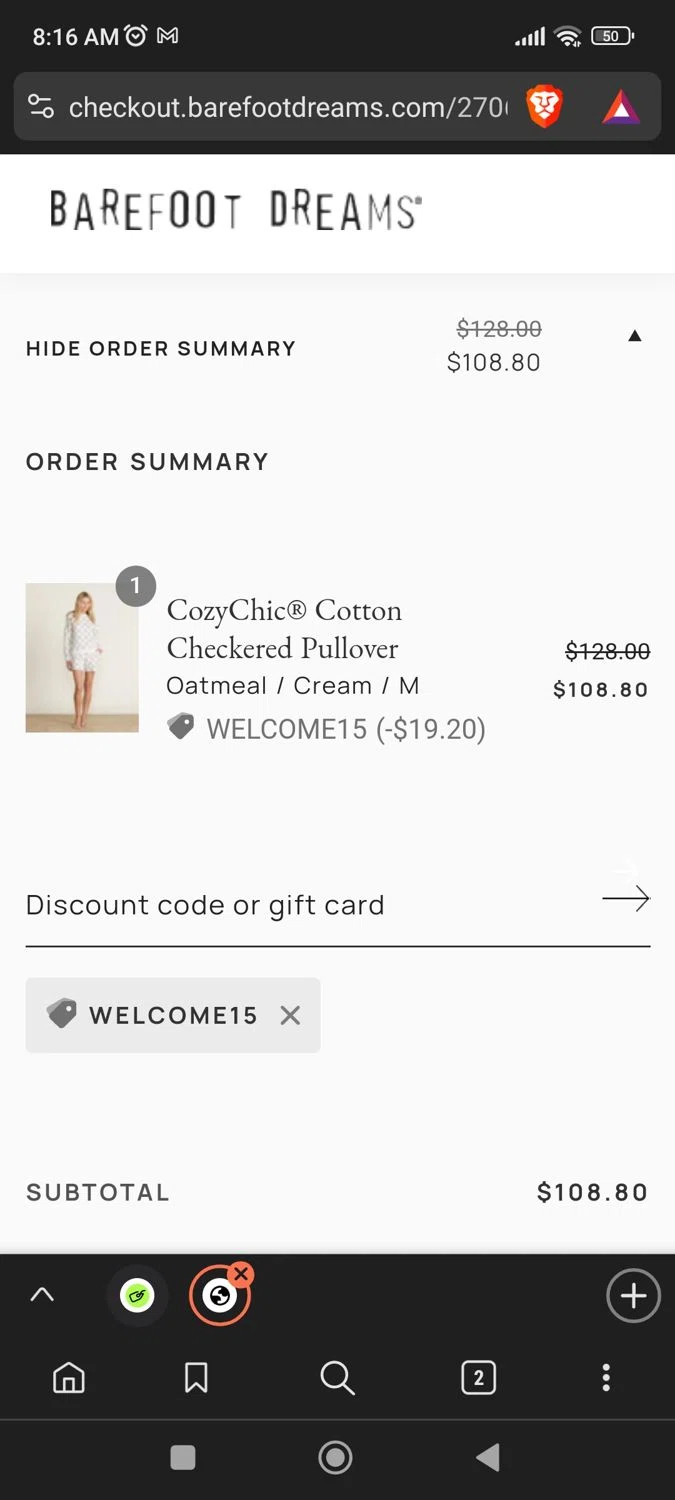Screen dimensions: 675x1500
Task: Open the CozyChic pullover product thumbnail
Action: coord(82,657)
